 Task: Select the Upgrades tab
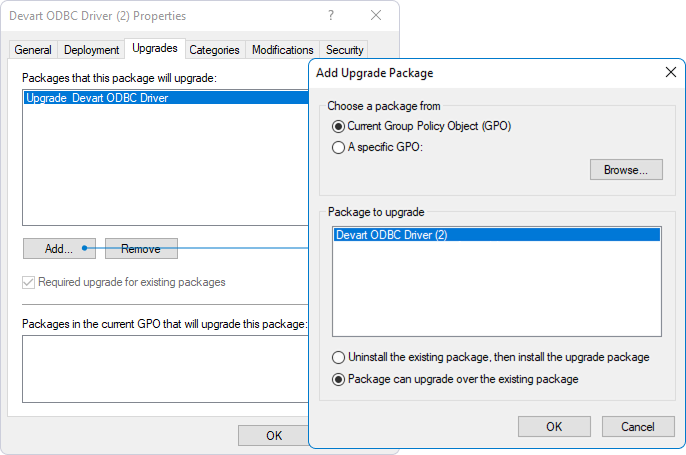pyautogui.click(x=155, y=48)
